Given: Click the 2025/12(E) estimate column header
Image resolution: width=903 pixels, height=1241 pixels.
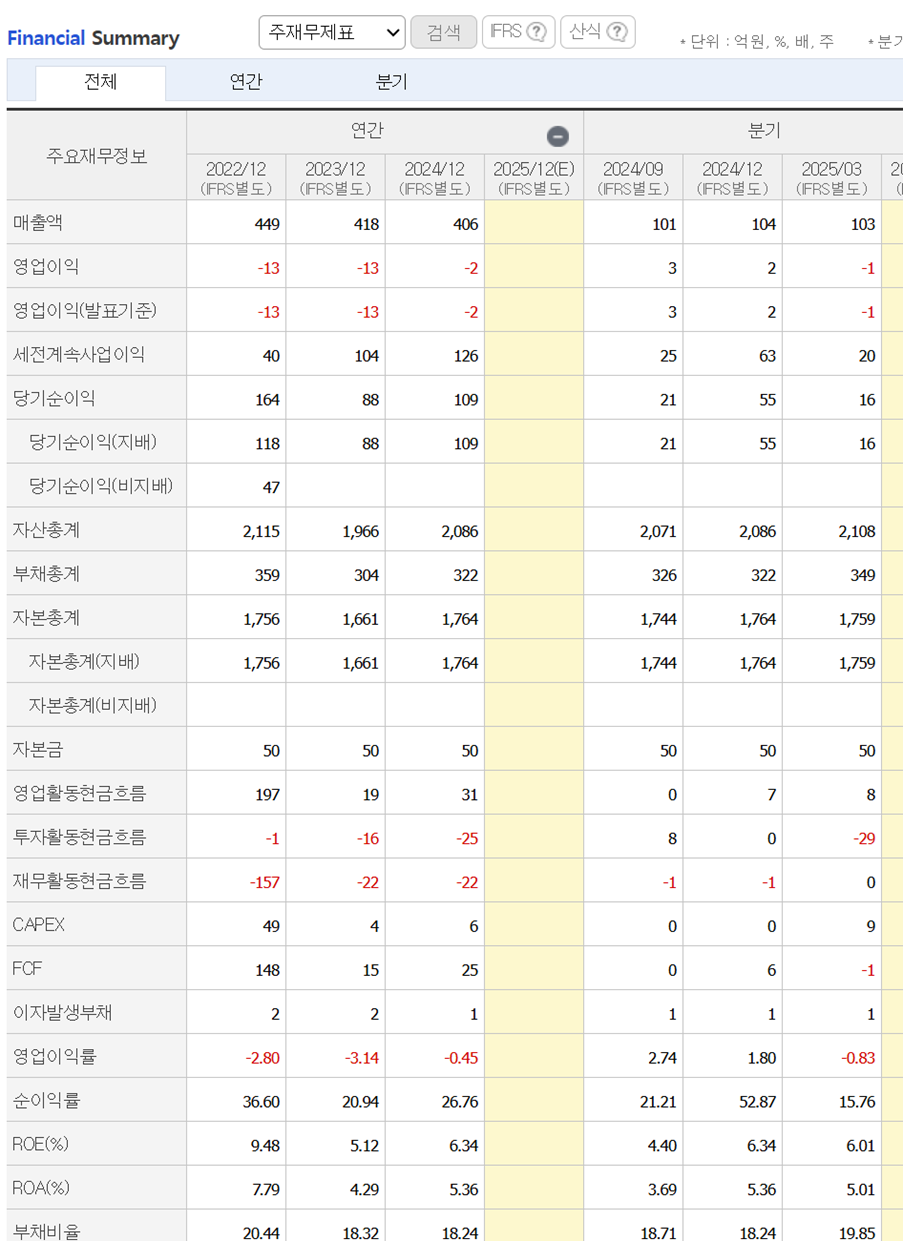Looking at the screenshot, I should pos(532,176).
